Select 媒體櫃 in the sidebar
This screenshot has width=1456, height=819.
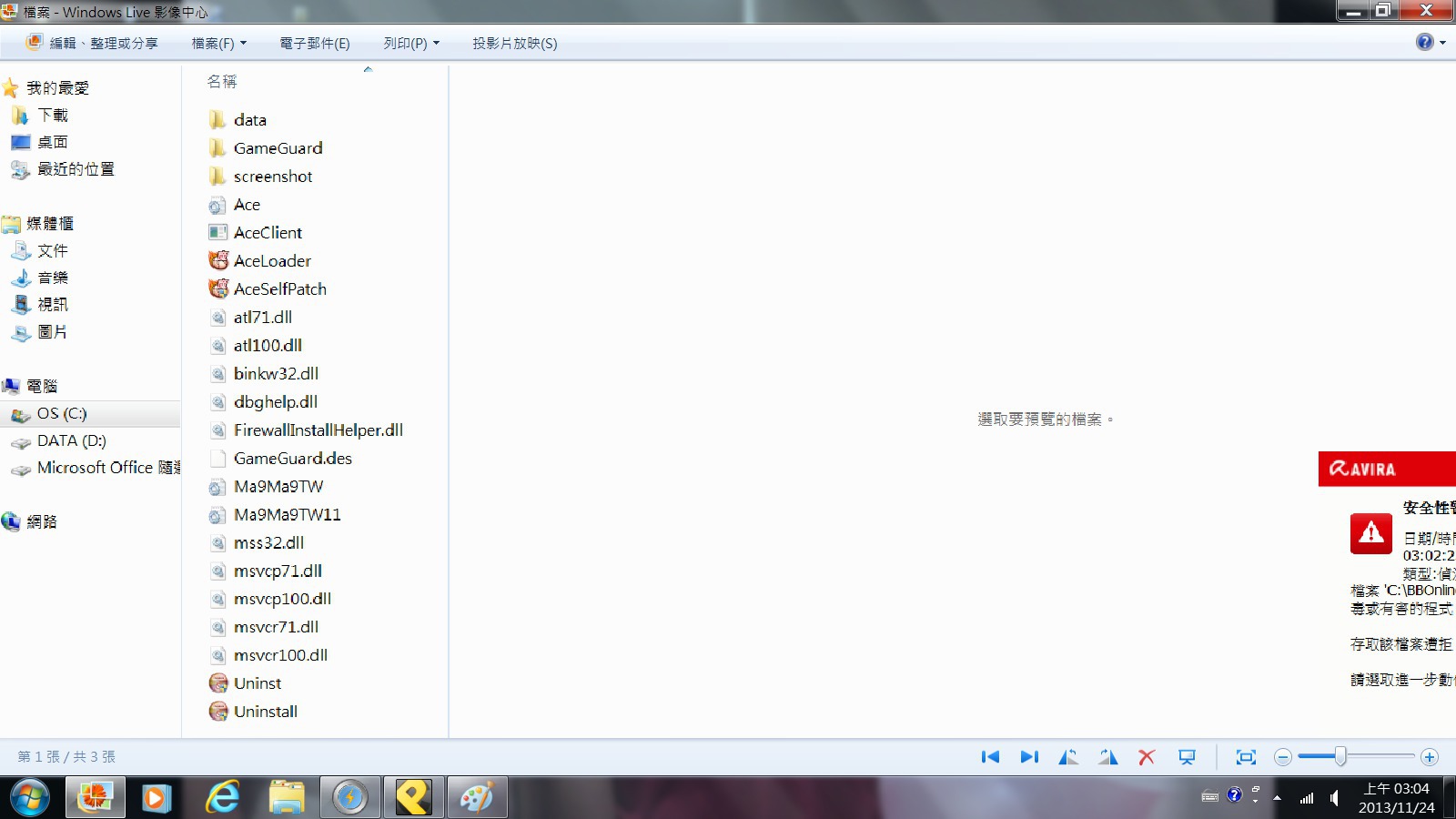(49, 224)
